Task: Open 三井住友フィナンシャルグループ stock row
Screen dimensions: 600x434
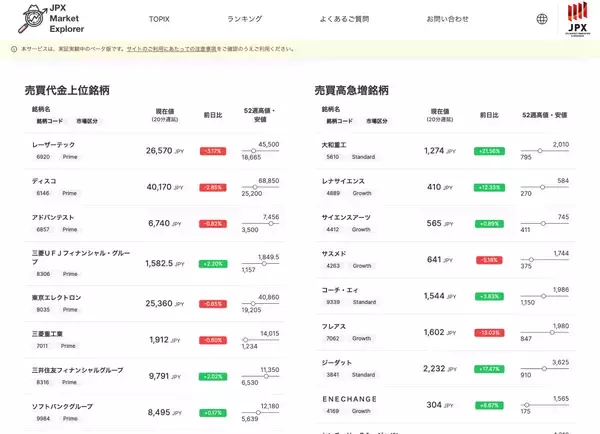Action: point(154,376)
